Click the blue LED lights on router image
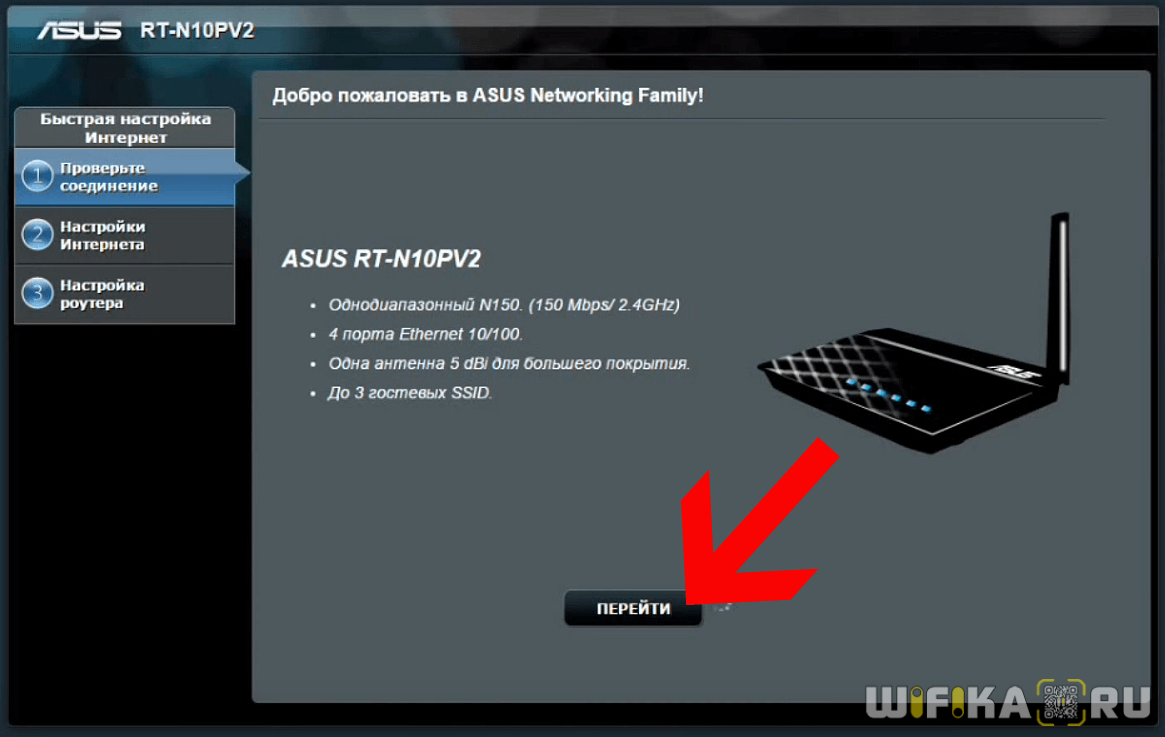1165x737 pixels. pos(888,395)
